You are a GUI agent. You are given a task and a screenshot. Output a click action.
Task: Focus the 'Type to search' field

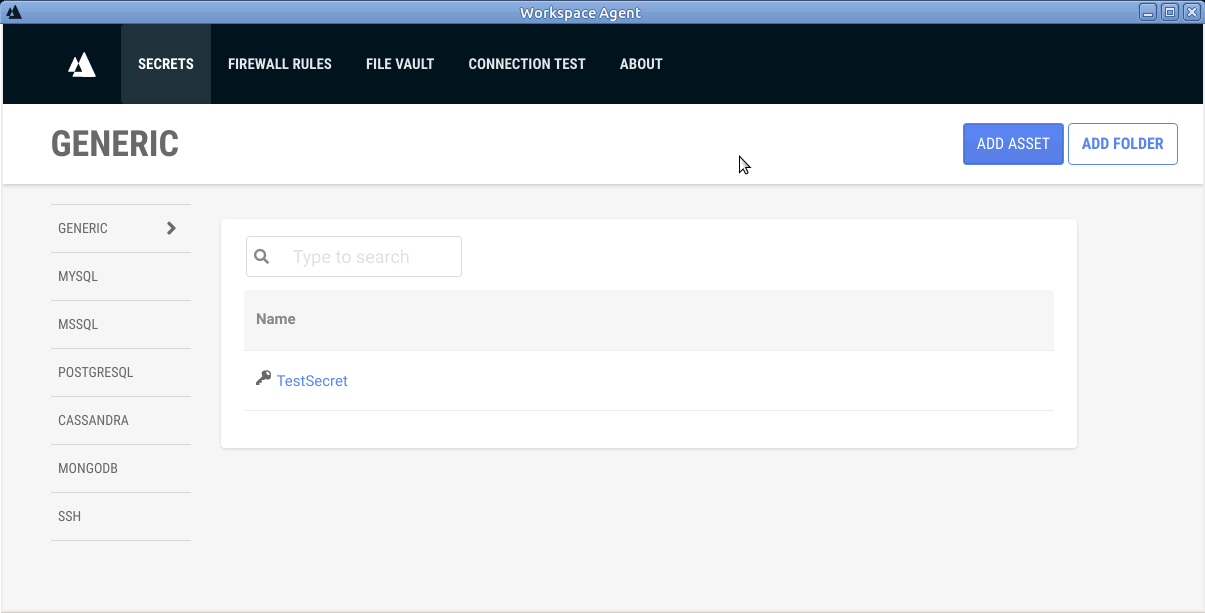point(354,257)
